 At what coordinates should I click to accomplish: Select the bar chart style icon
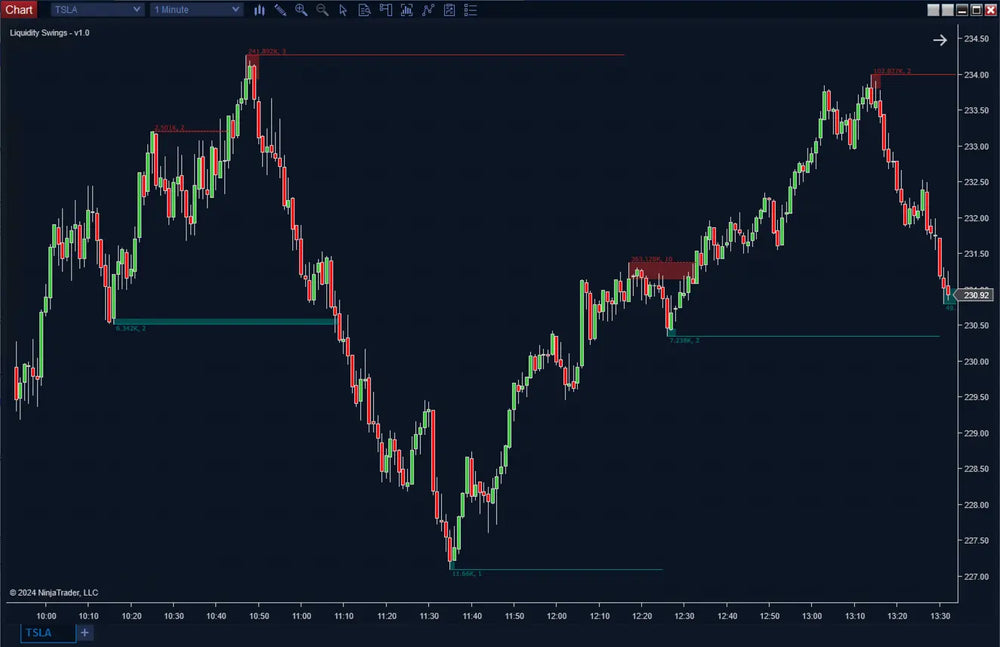click(x=260, y=10)
